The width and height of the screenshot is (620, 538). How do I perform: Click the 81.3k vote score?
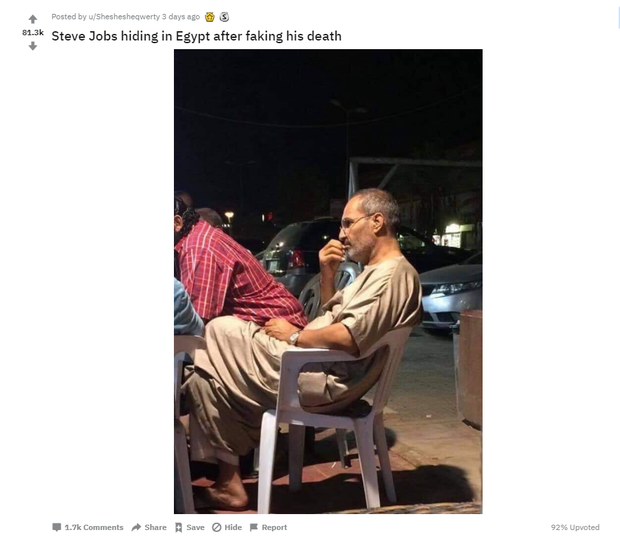click(x=33, y=32)
